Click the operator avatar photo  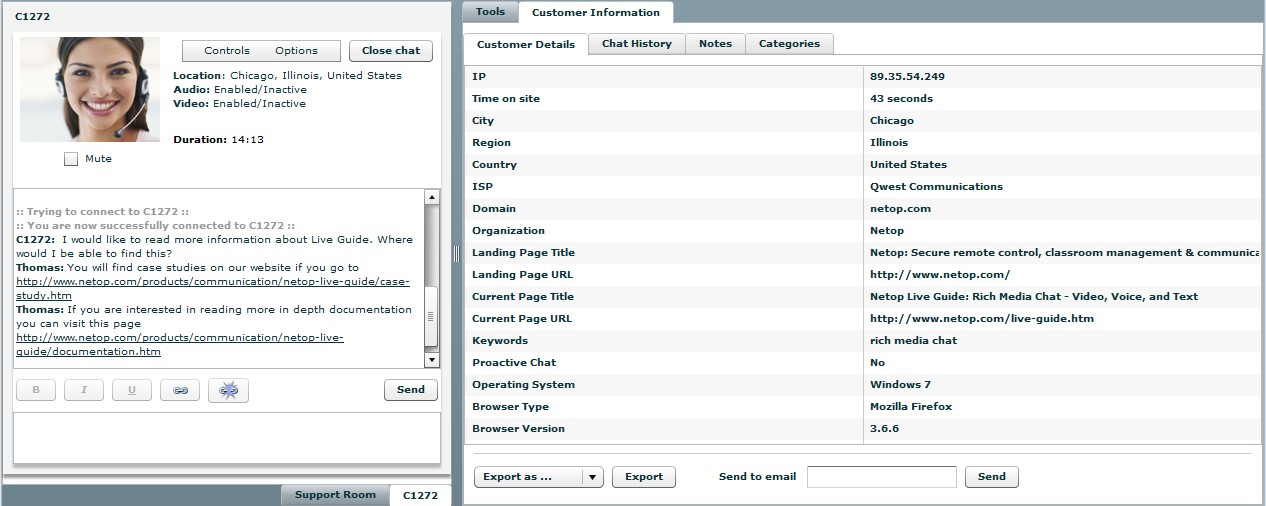[x=90, y=89]
